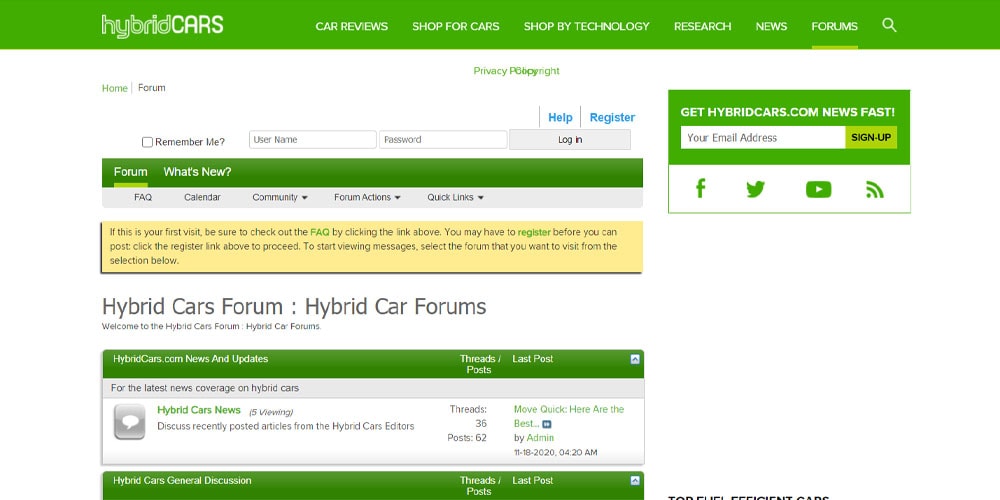1000x500 pixels.
Task: Open the YouTube icon link
Action: [818, 189]
